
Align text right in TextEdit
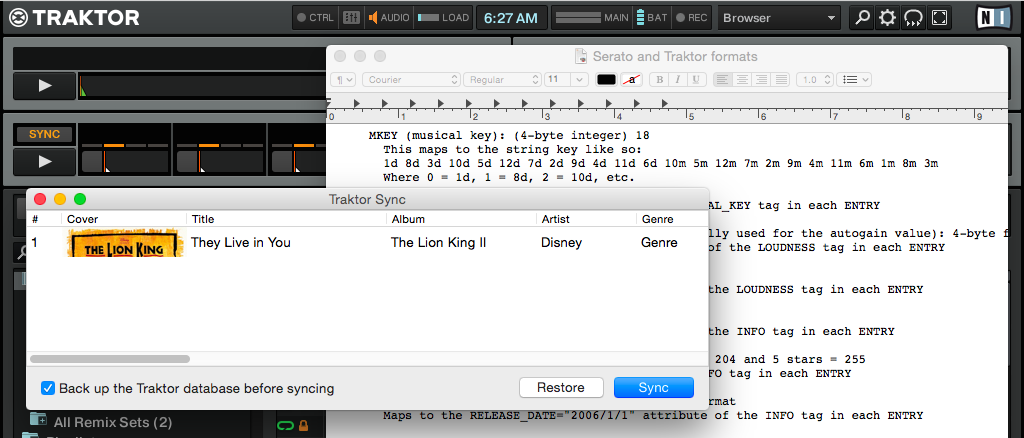761,80
